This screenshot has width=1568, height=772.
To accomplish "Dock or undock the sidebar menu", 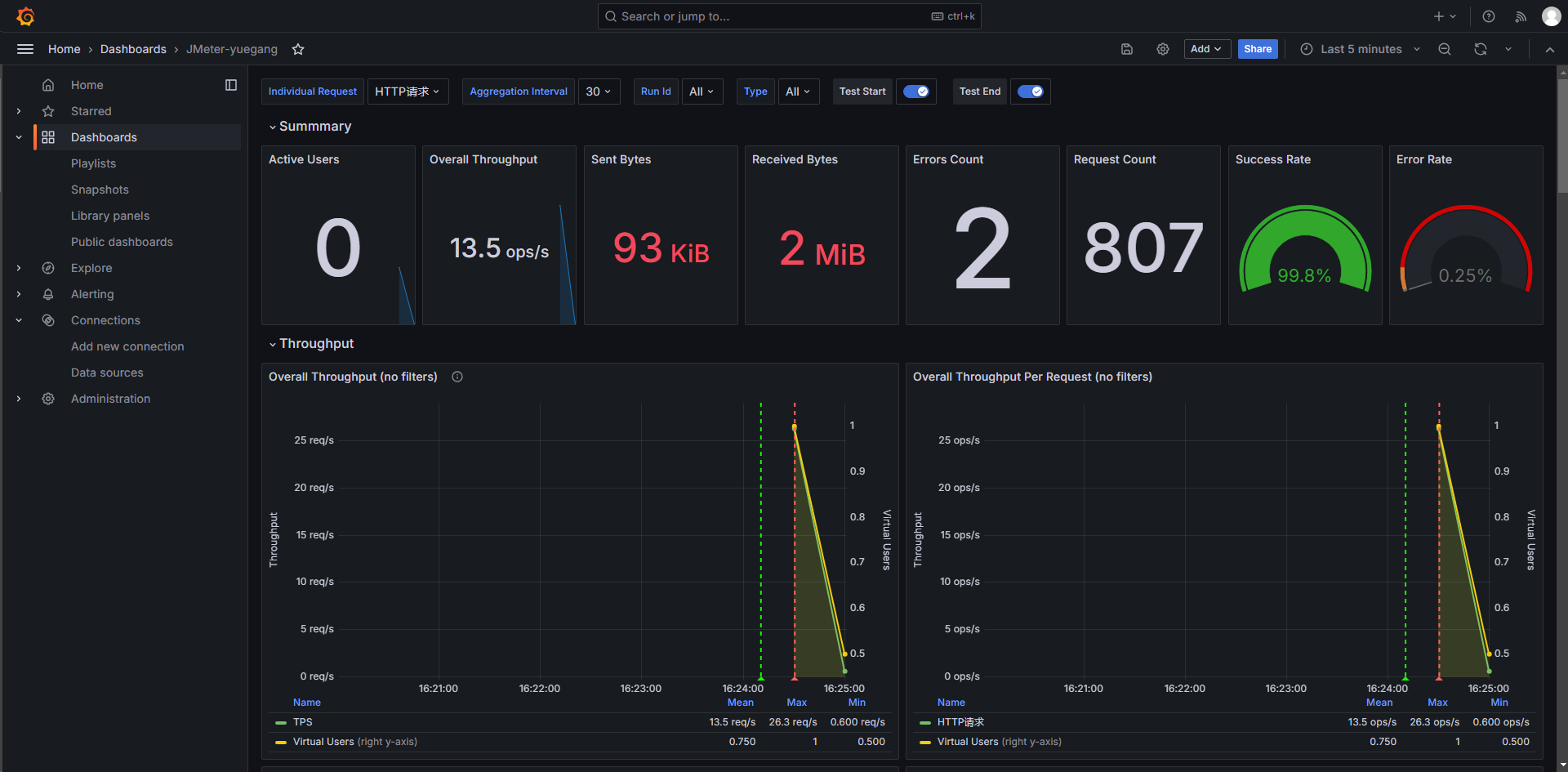I will 231,85.
